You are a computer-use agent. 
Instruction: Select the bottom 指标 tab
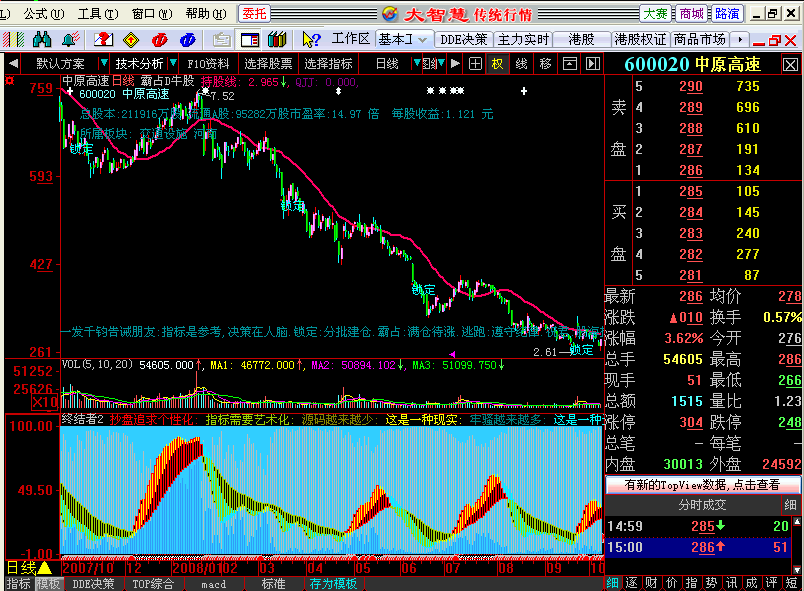[x=19, y=584]
